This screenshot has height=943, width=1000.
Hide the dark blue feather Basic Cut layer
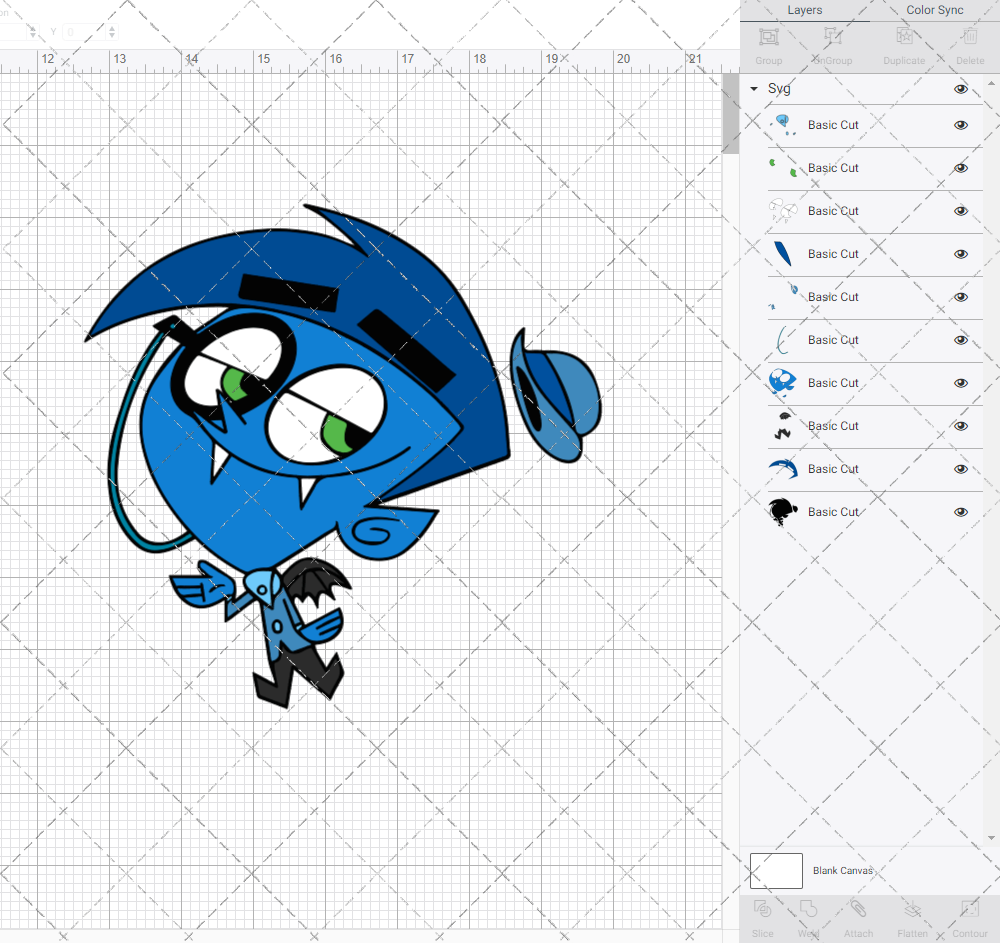tap(960, 254)
